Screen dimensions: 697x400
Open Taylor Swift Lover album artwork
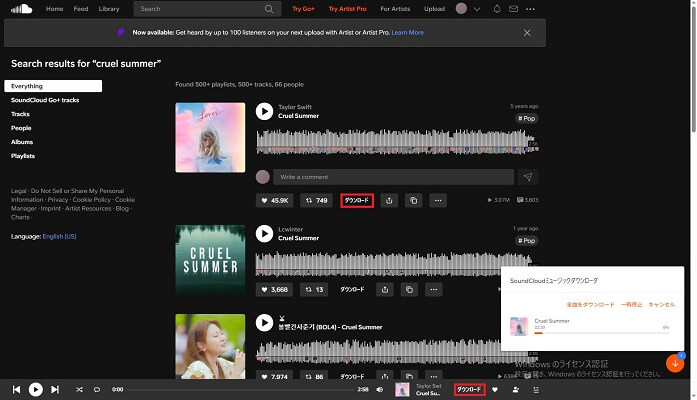(x=210, y=138)
